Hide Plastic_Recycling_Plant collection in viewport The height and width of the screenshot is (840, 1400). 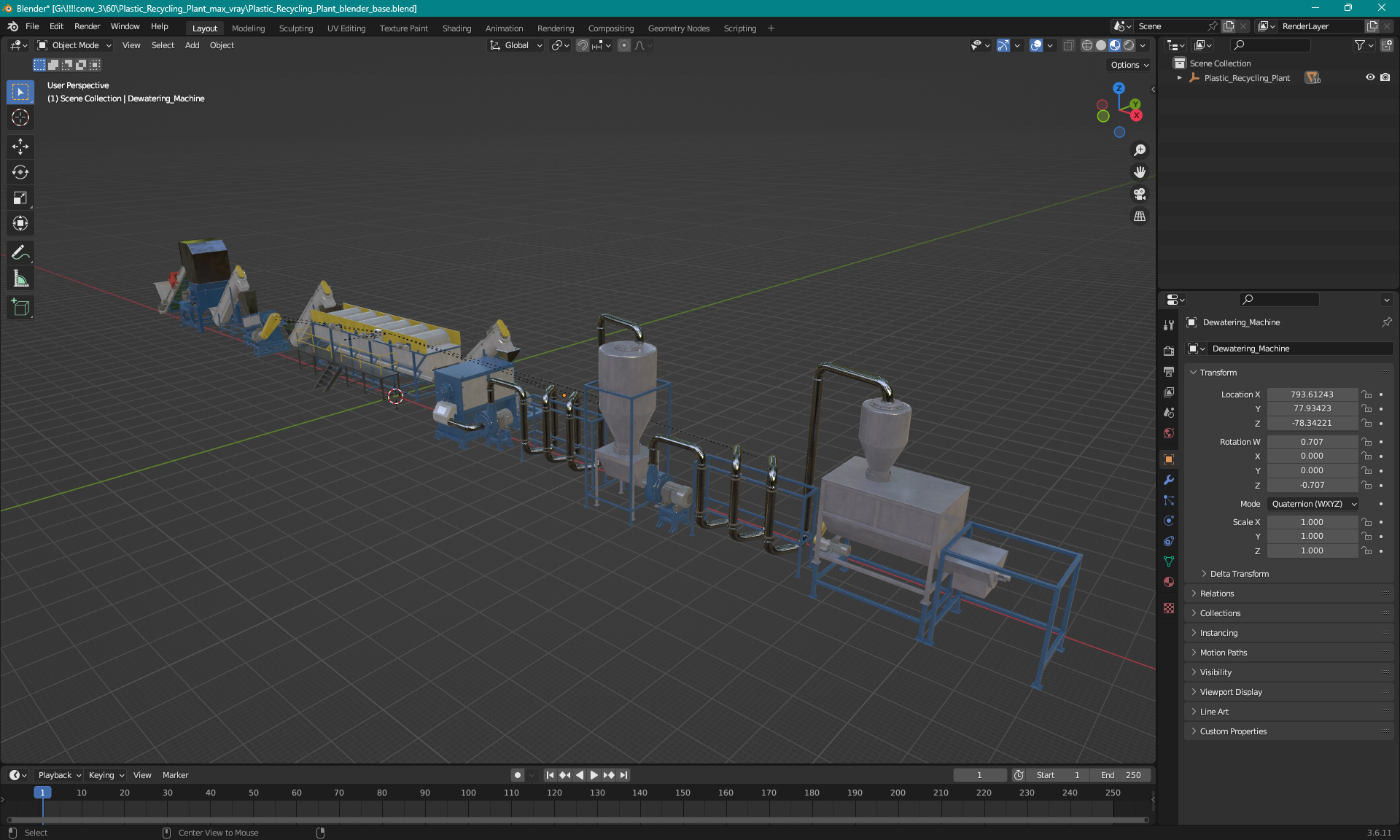pyautogui.click(x=1370, y=77)
